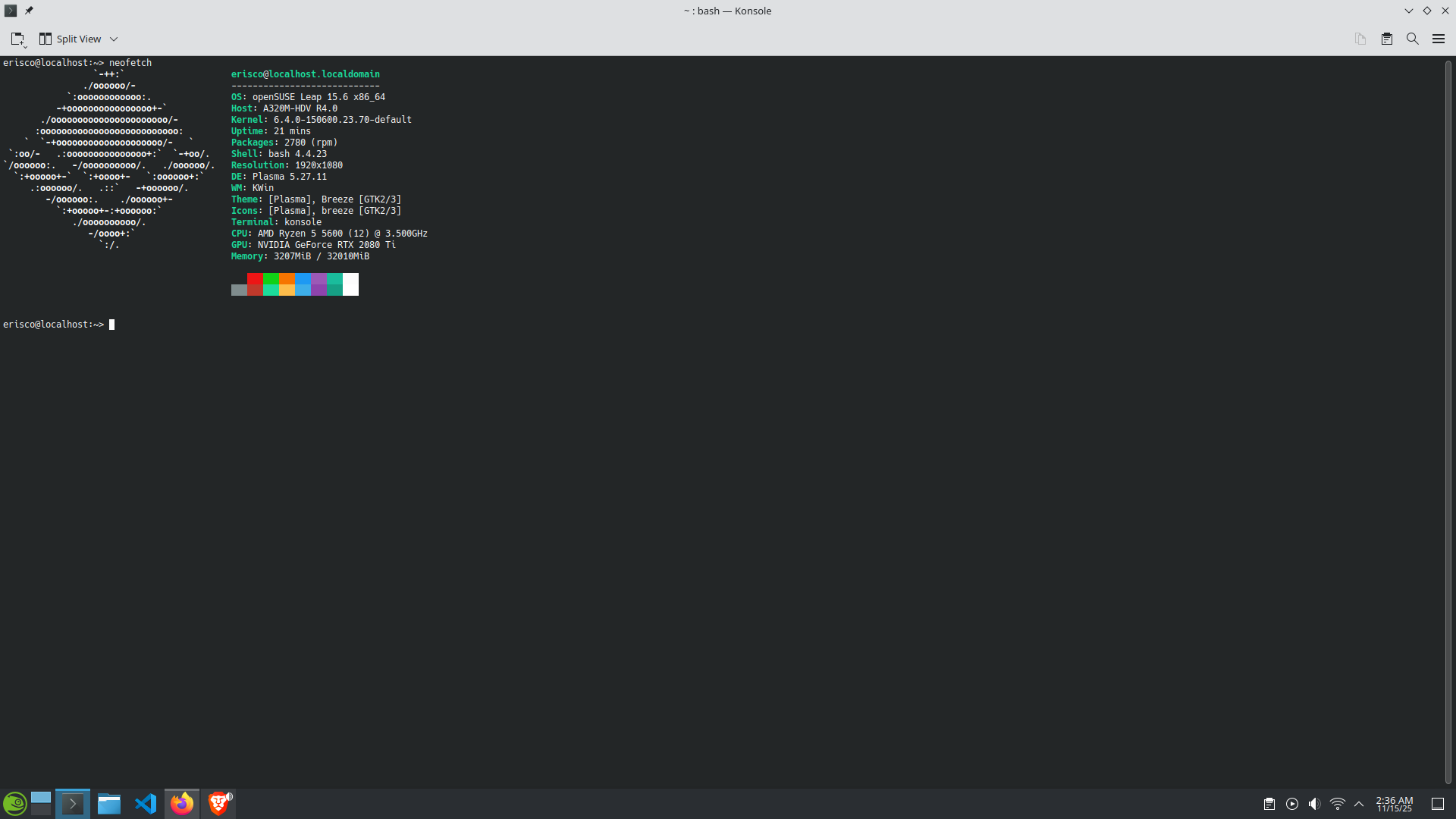
Task: Open Dolphin file manager from taskbar
Action: (109, 803)
